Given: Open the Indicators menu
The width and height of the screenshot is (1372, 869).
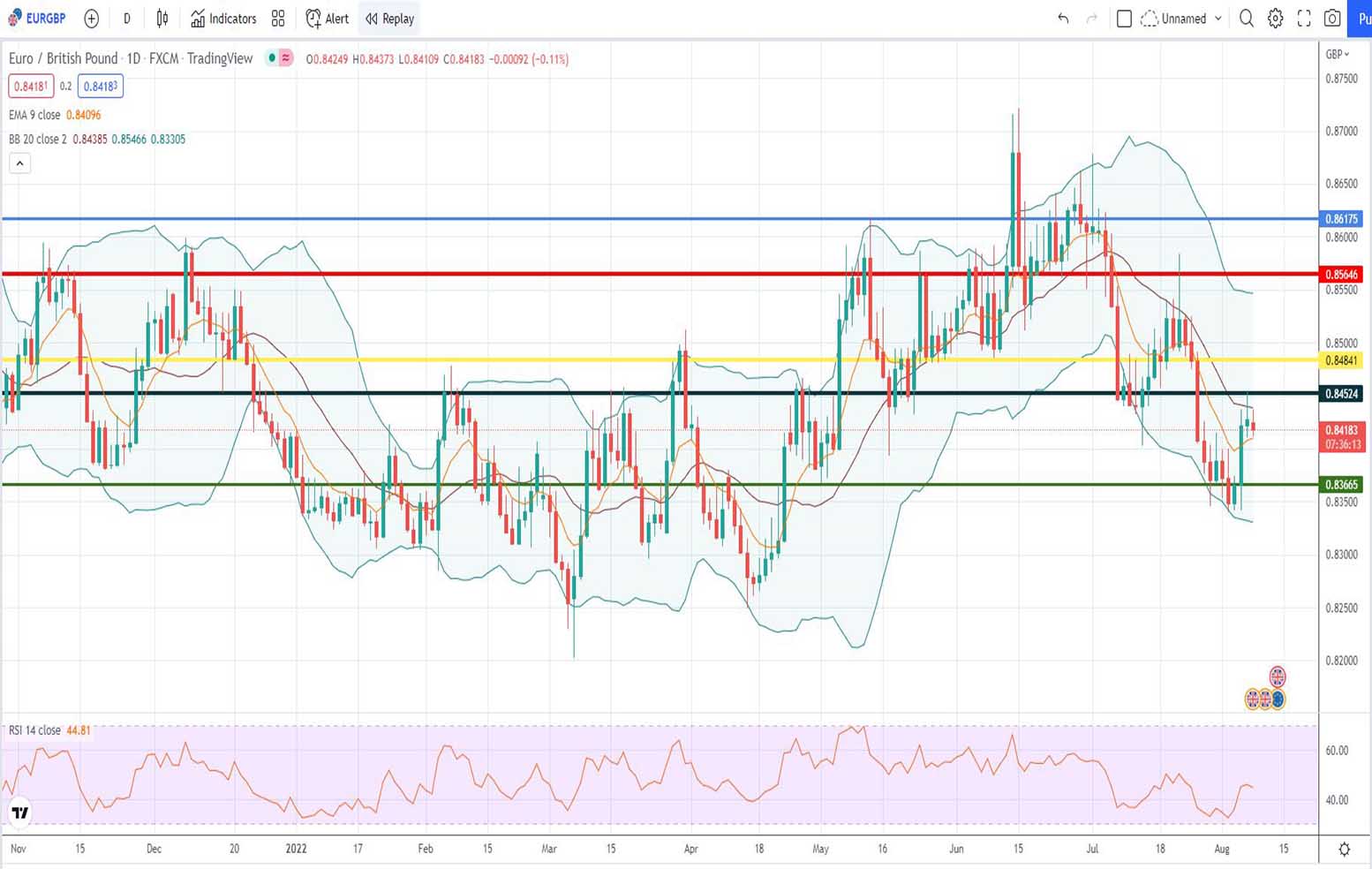Looking at the screenshot, I should (223, 19).
